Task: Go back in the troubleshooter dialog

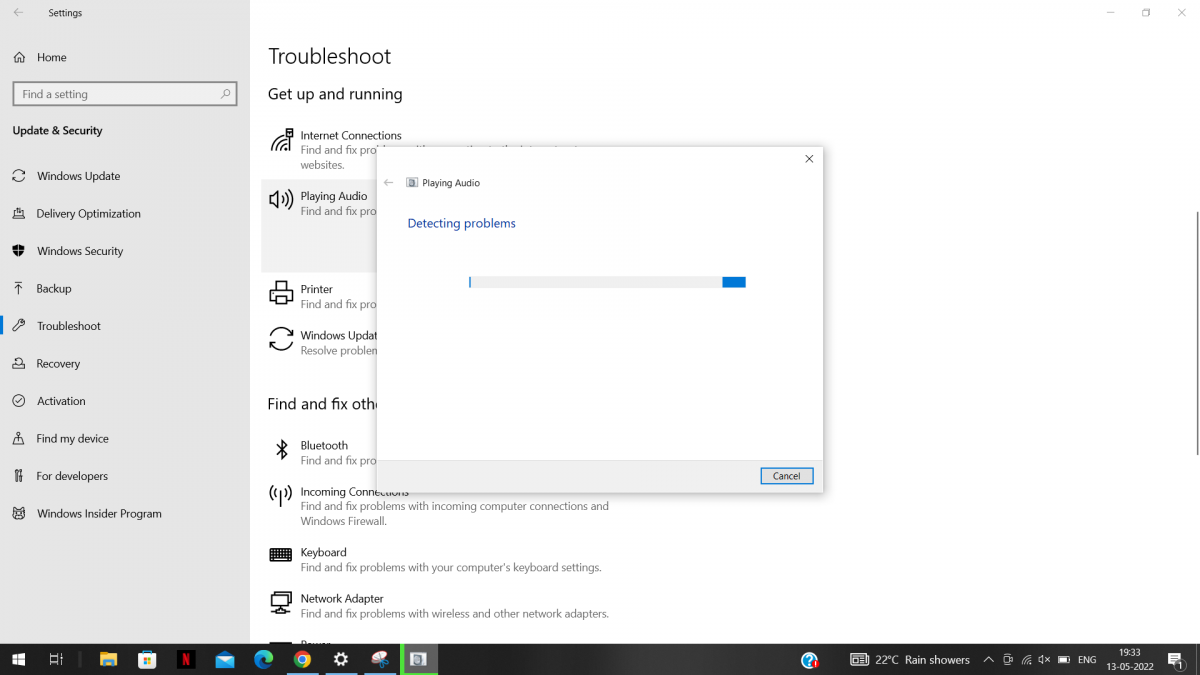Action: click(388, 182)
